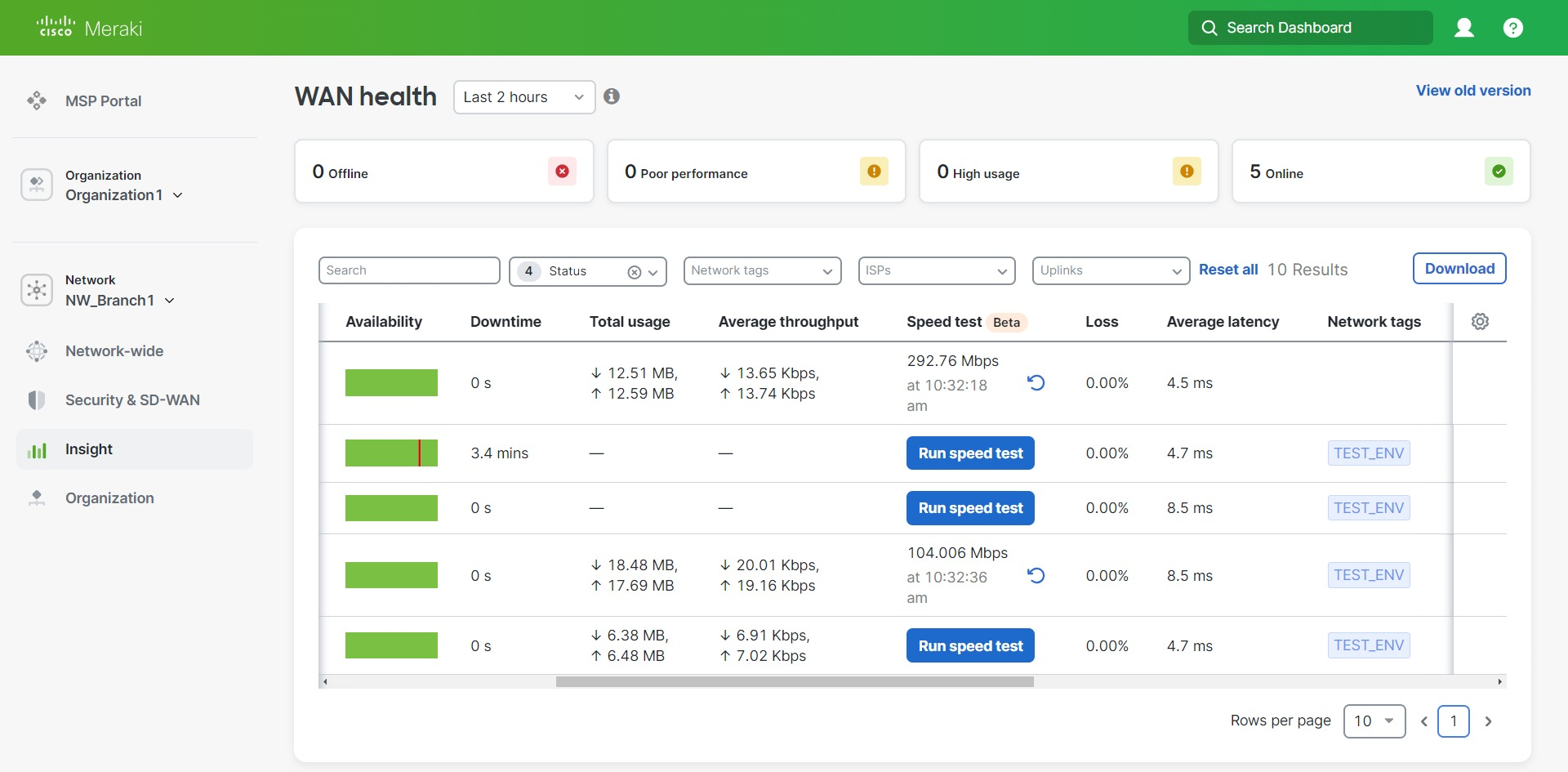This screenshot has width=1568, height=772.
Task: Click the Security & SD-WAN shield icon
Action: pos(36,399)
